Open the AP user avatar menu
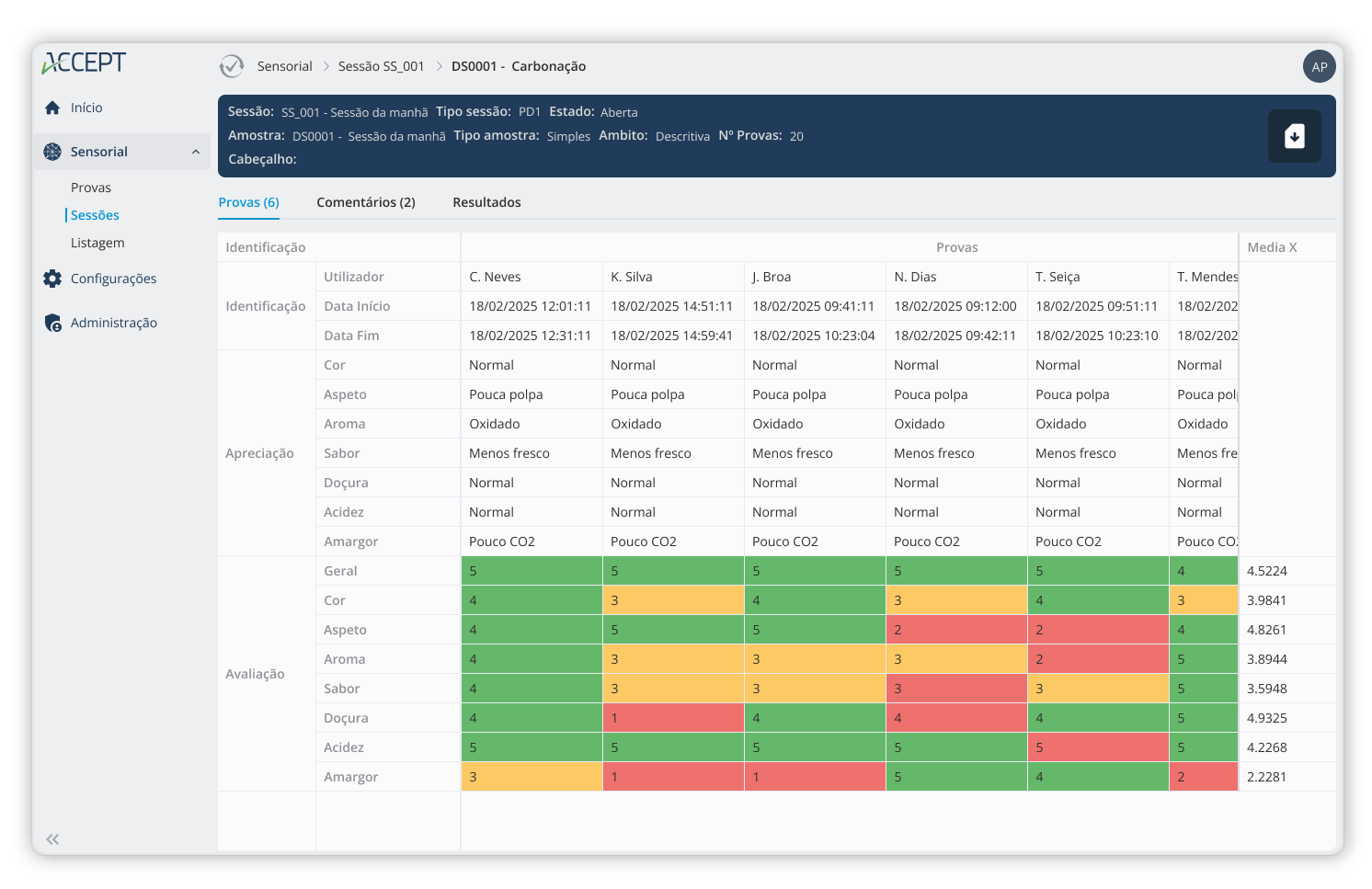This screenshot has height=889, width=1372. coord(1320,66)
